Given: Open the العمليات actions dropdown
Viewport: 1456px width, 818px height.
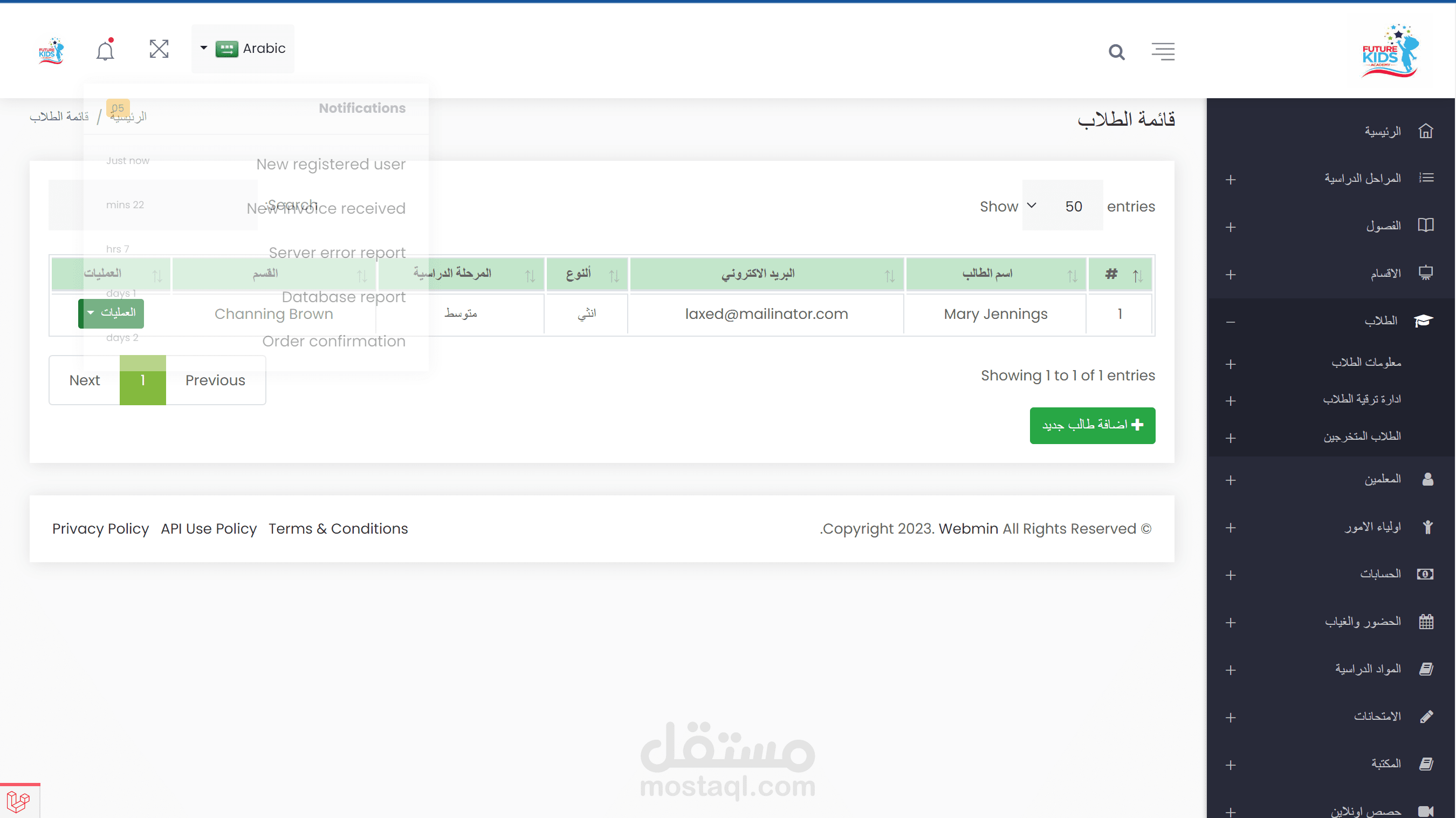Looking at the screenshot, I should point(111,313).
